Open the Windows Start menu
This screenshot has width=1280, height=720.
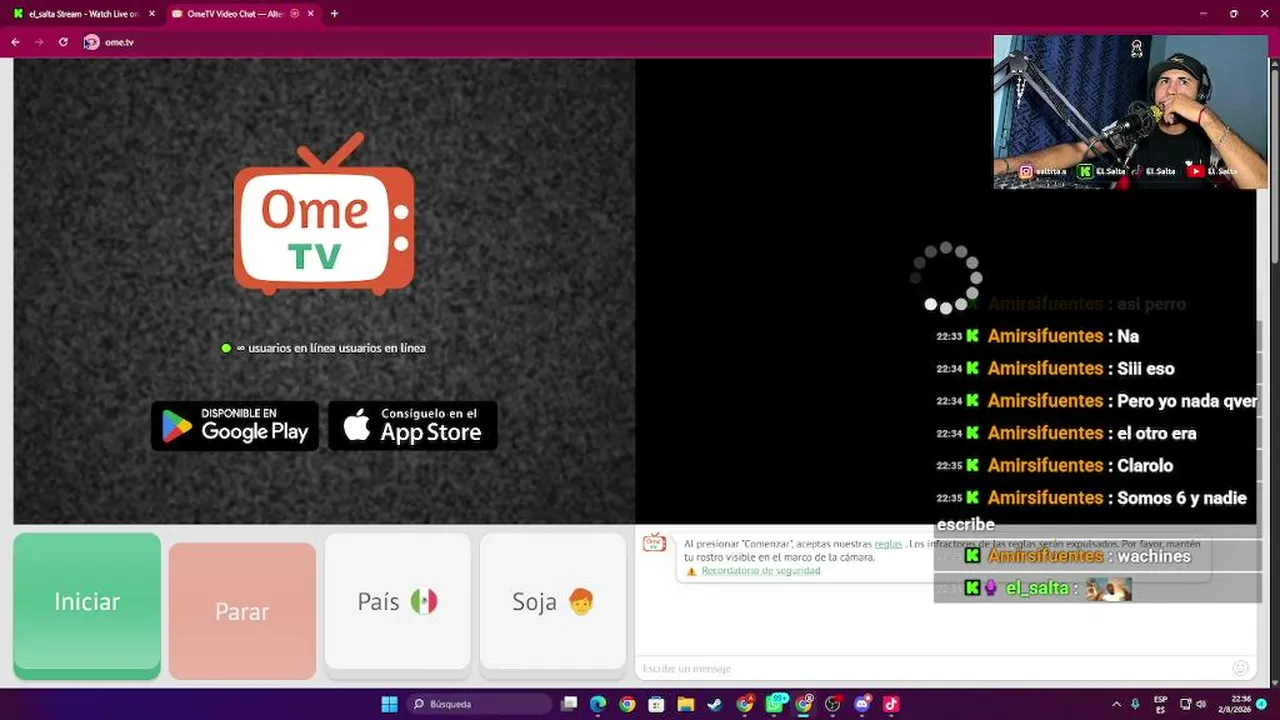(x=389, y=704)
